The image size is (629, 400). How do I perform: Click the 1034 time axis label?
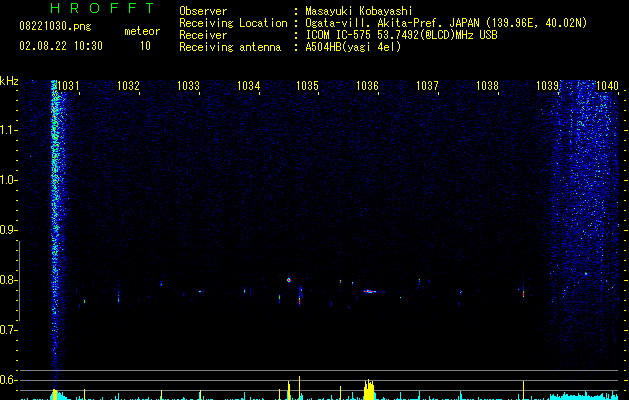pyautogui.click(x=248, y=86)
